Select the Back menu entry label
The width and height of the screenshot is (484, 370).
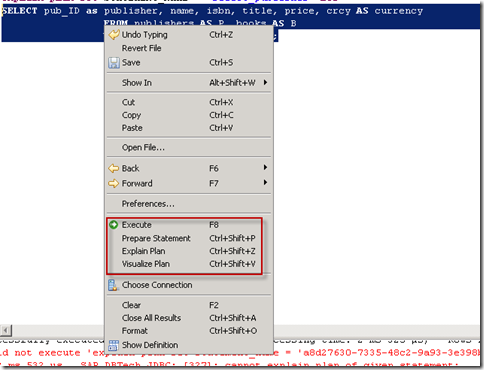[x=130, y=168]
